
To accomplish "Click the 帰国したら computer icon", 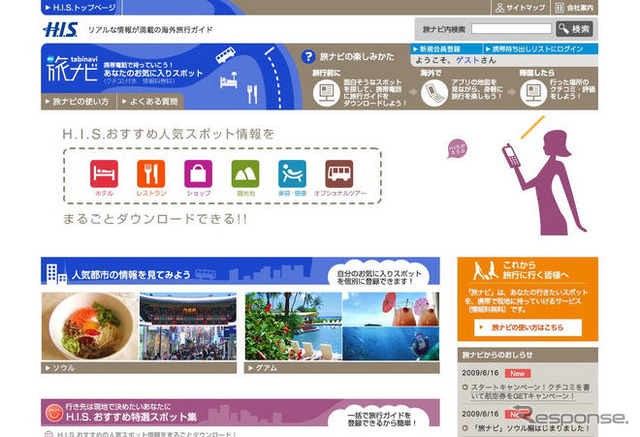I will click(533, 93).
